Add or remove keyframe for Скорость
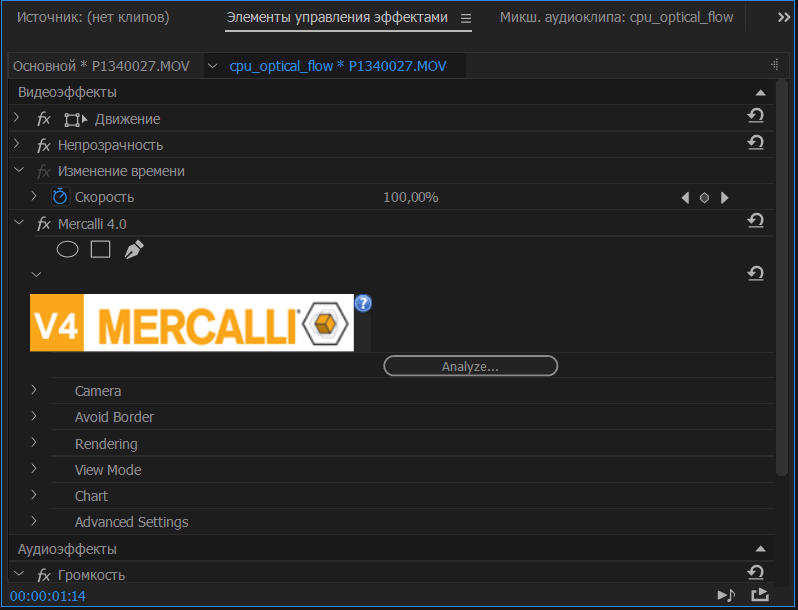This screenshot has width=798, height=610. 704,197
